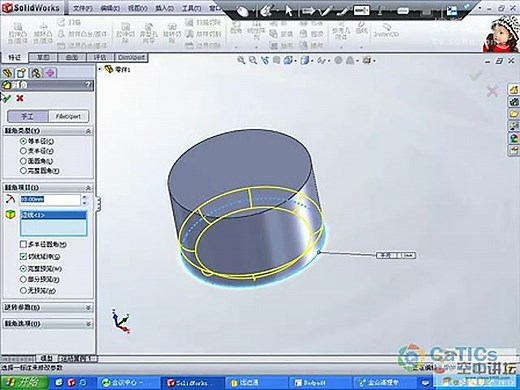Accept with the viewport corner green checkmark
This screenshot has width=520, height=390.
pos(476,76)
